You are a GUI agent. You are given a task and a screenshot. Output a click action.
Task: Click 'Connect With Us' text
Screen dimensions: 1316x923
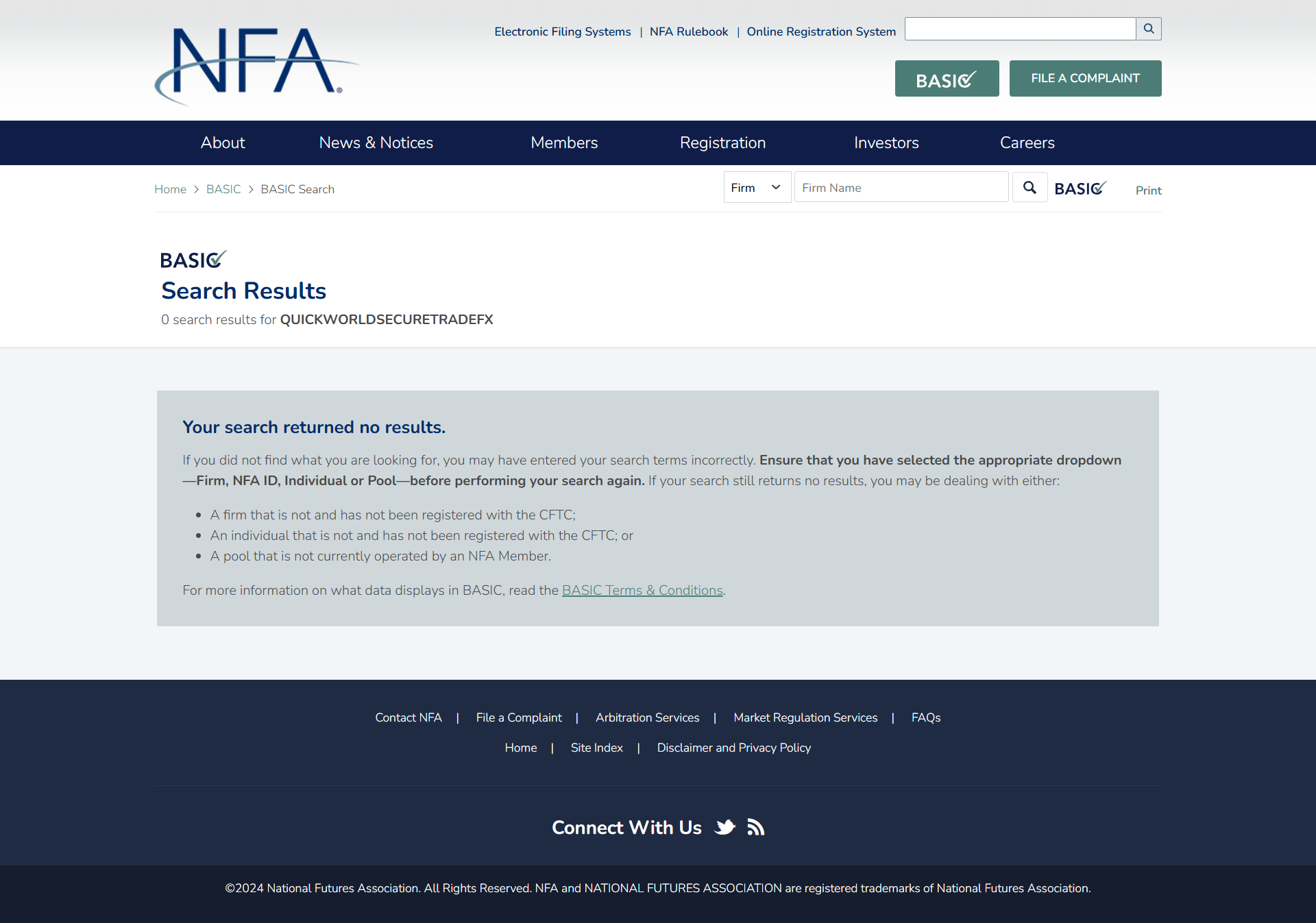pos(626,828)
